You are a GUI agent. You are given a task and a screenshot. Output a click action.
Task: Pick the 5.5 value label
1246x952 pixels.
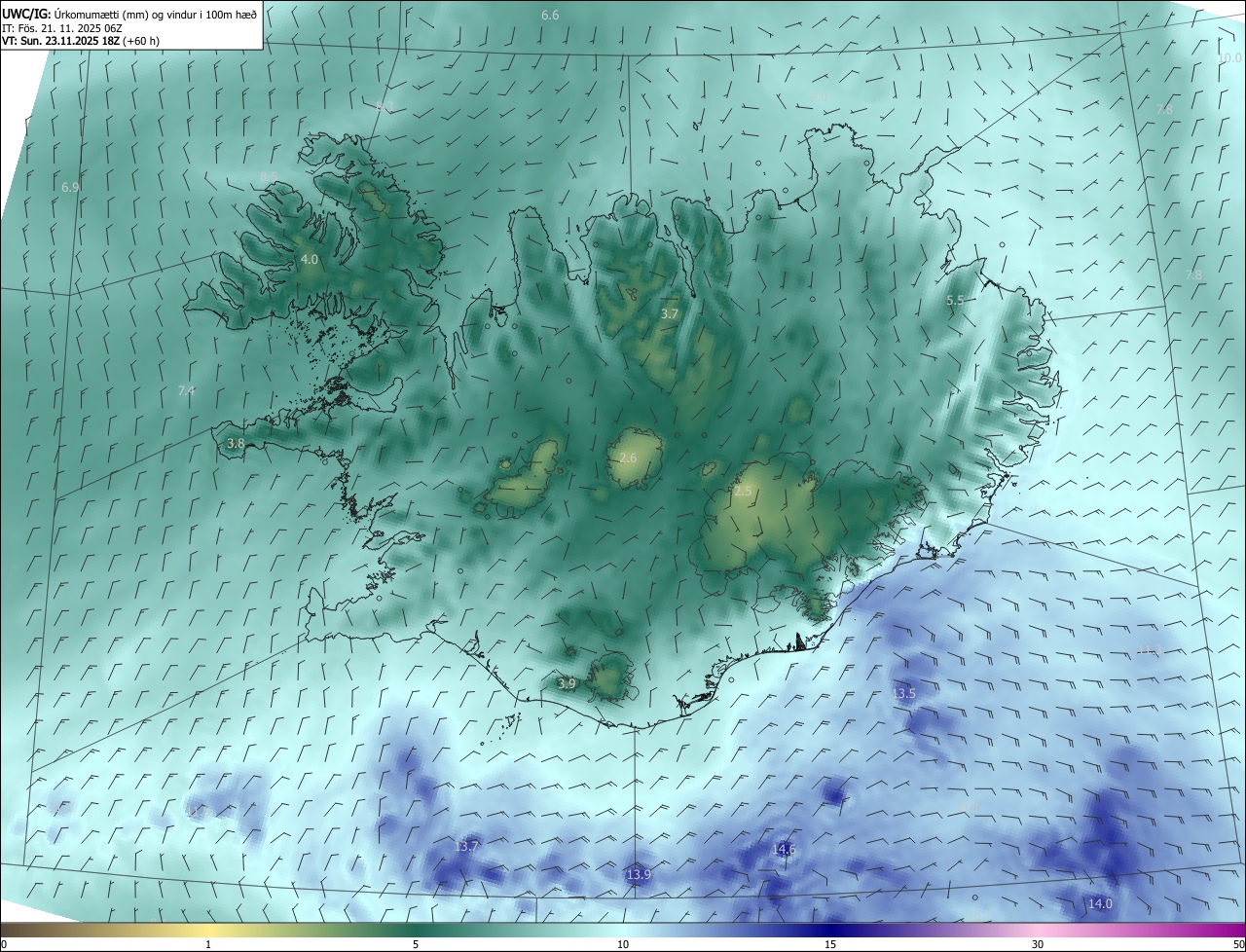[955, 301]
